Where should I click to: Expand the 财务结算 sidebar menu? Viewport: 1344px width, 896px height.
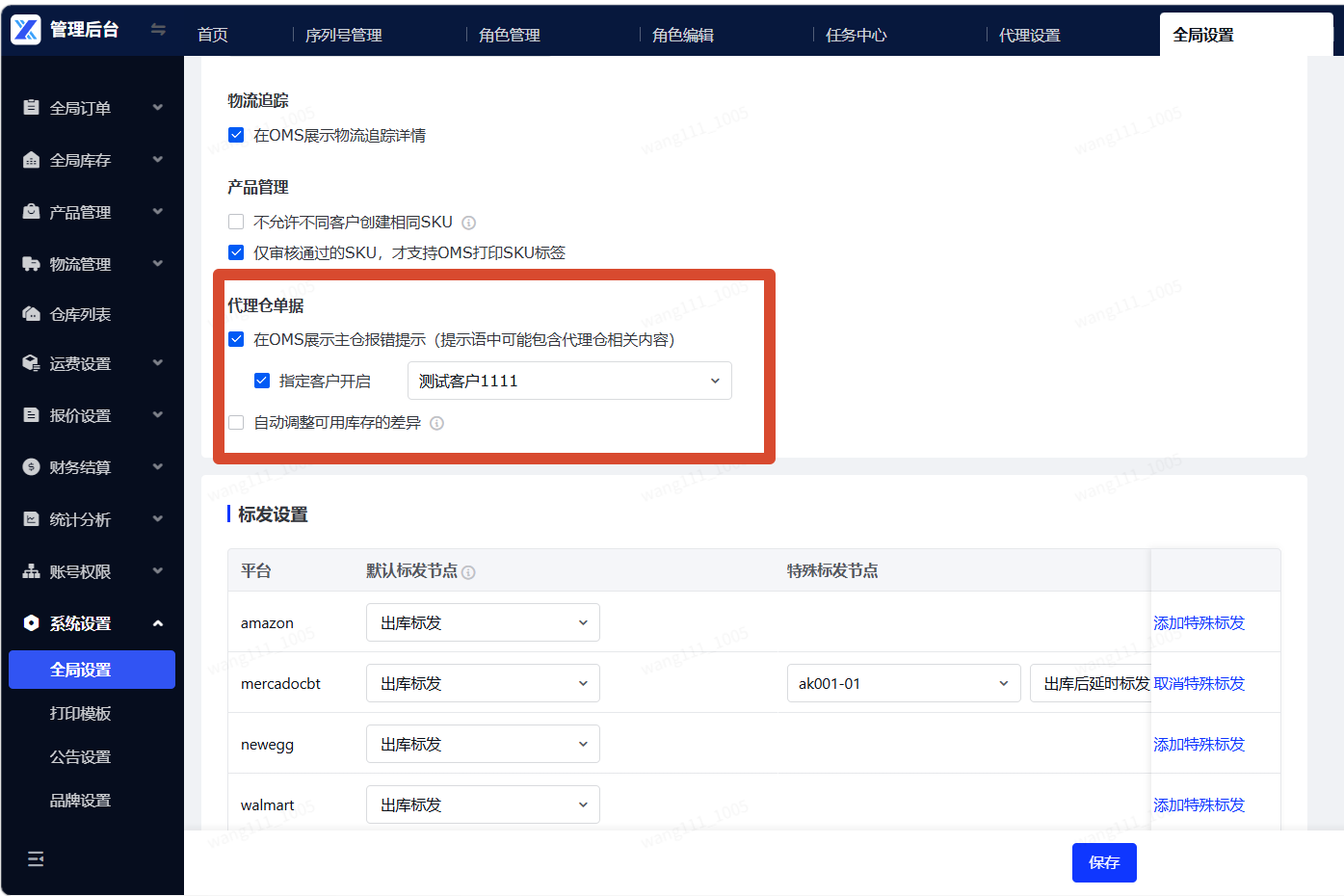158,467
